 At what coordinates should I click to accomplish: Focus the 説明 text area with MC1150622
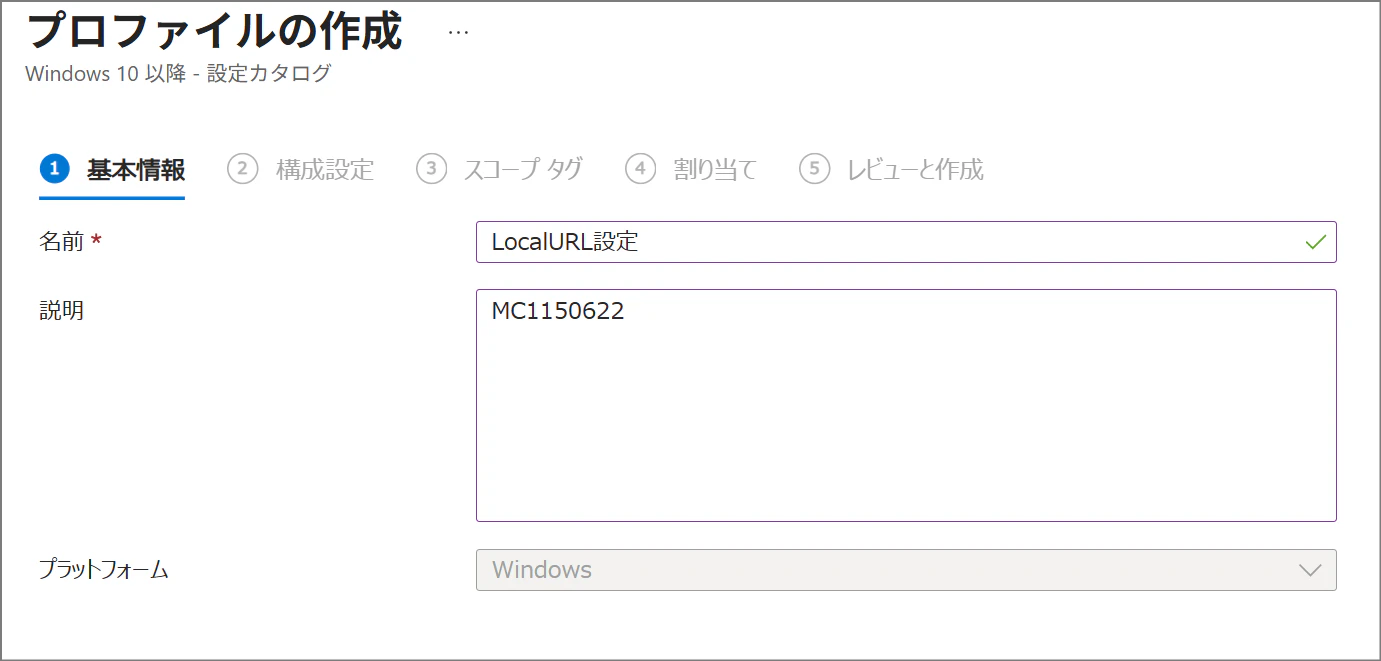(x=906, y=405)
